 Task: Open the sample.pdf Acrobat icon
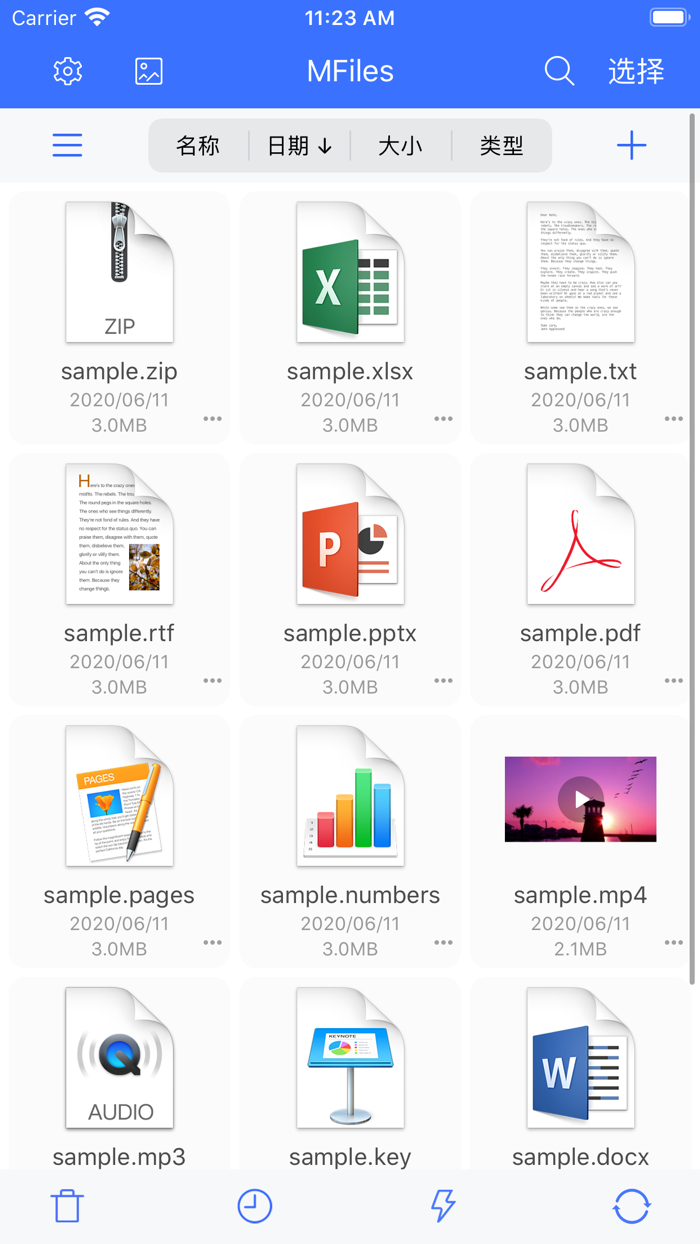tap(581, 534)
